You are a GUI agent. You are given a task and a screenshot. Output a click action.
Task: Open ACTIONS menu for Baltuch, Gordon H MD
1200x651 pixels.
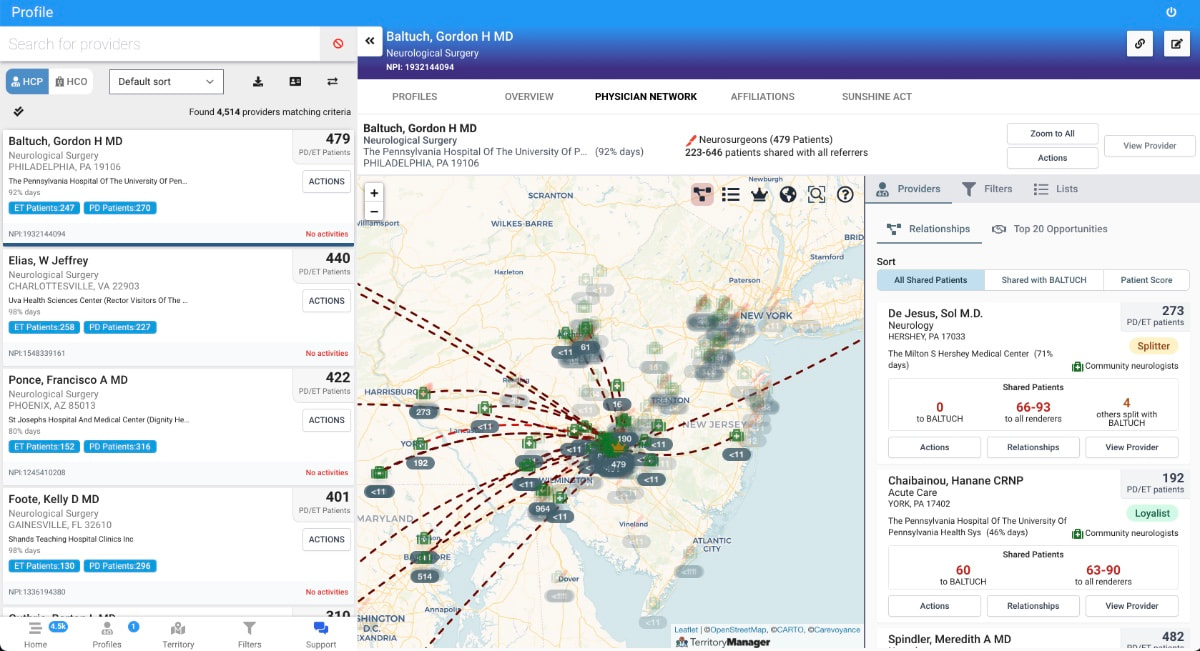(x=327, y=181)
